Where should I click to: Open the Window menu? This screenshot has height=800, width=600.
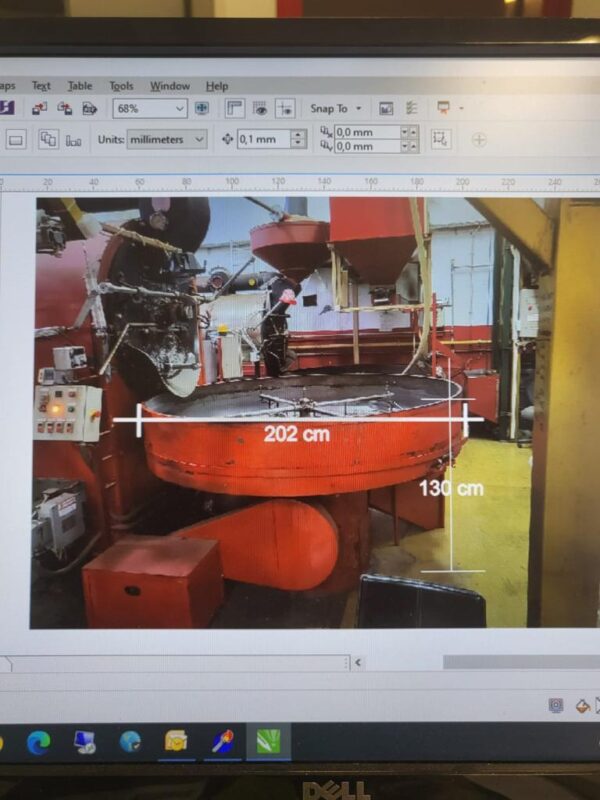coord(170,86)
